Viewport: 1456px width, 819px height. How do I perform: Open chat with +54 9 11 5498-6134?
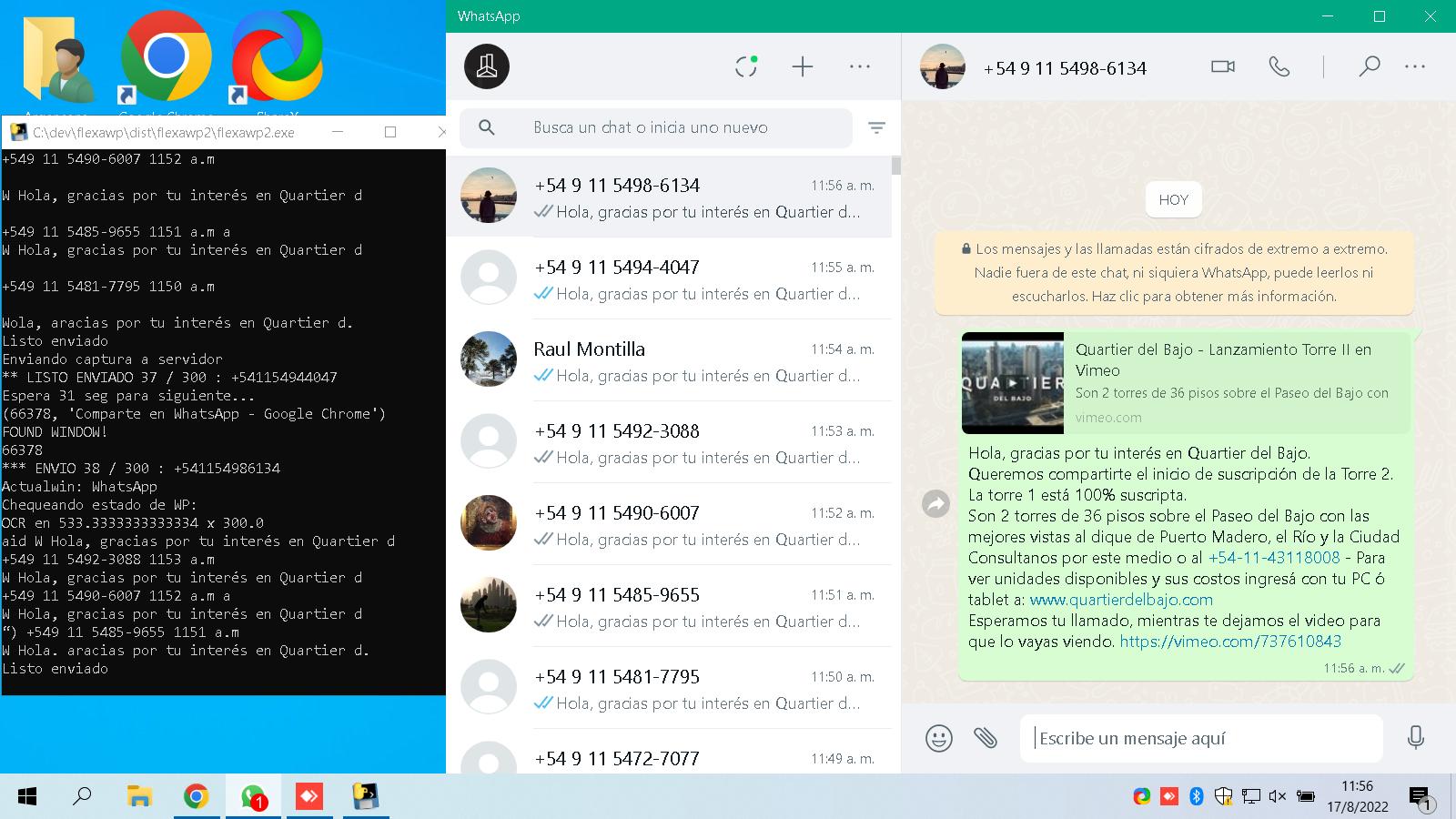click(669, 197)
